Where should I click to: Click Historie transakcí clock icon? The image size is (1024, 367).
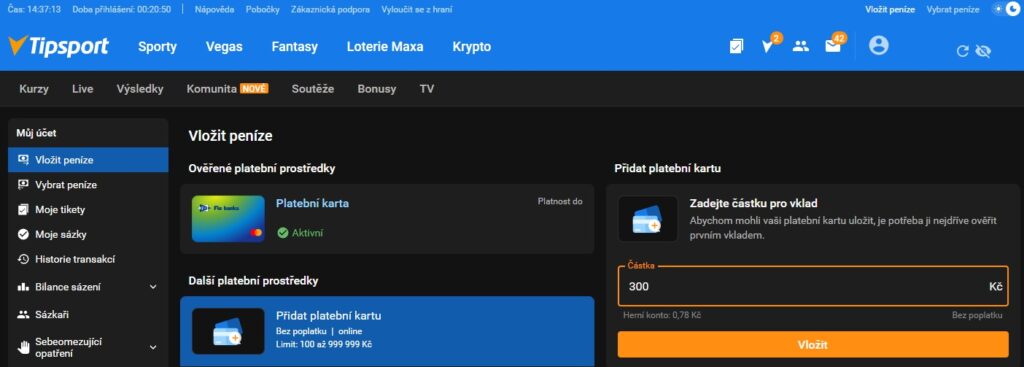[x=24, y=259]
